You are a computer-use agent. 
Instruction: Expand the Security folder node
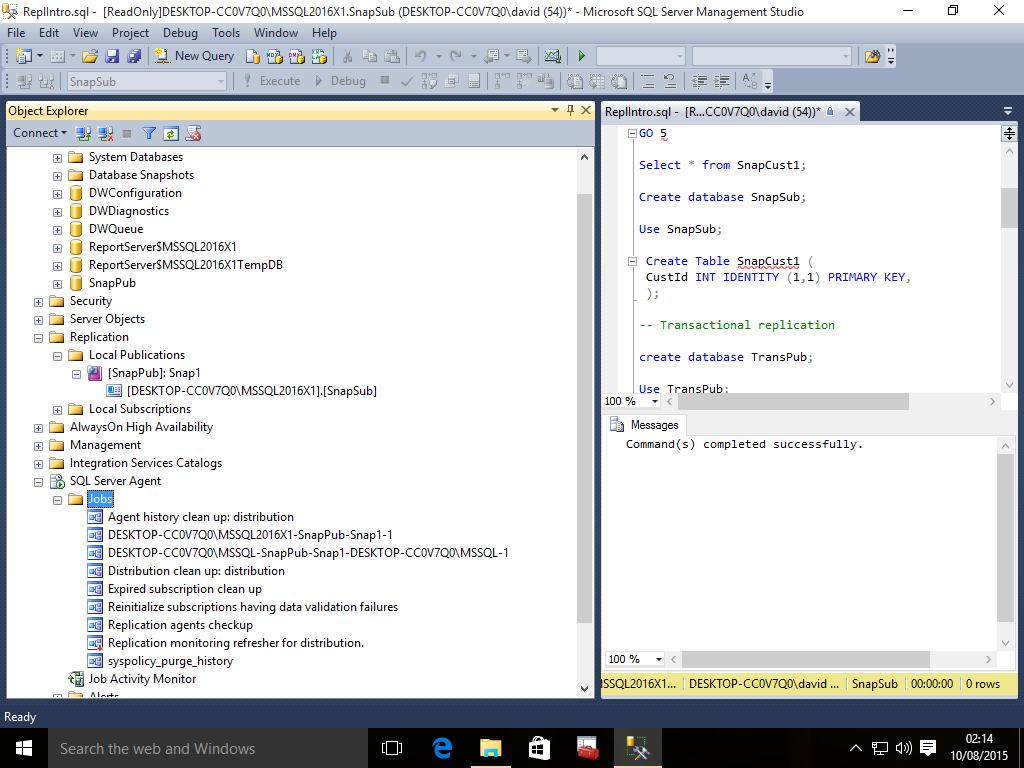39,301
